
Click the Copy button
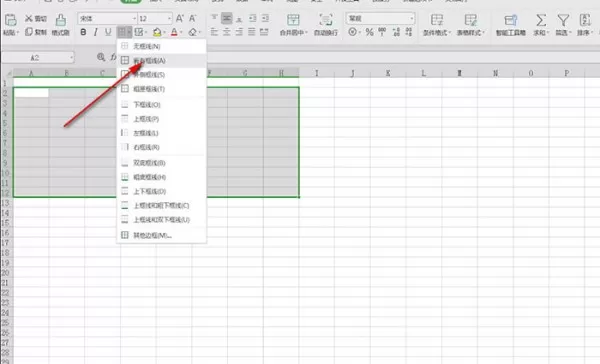tap(36, 32)
